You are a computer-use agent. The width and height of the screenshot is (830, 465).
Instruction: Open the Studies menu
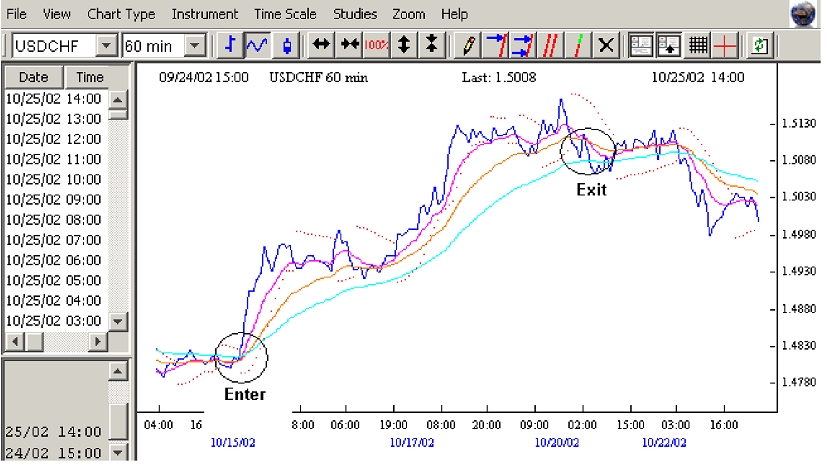355,14
